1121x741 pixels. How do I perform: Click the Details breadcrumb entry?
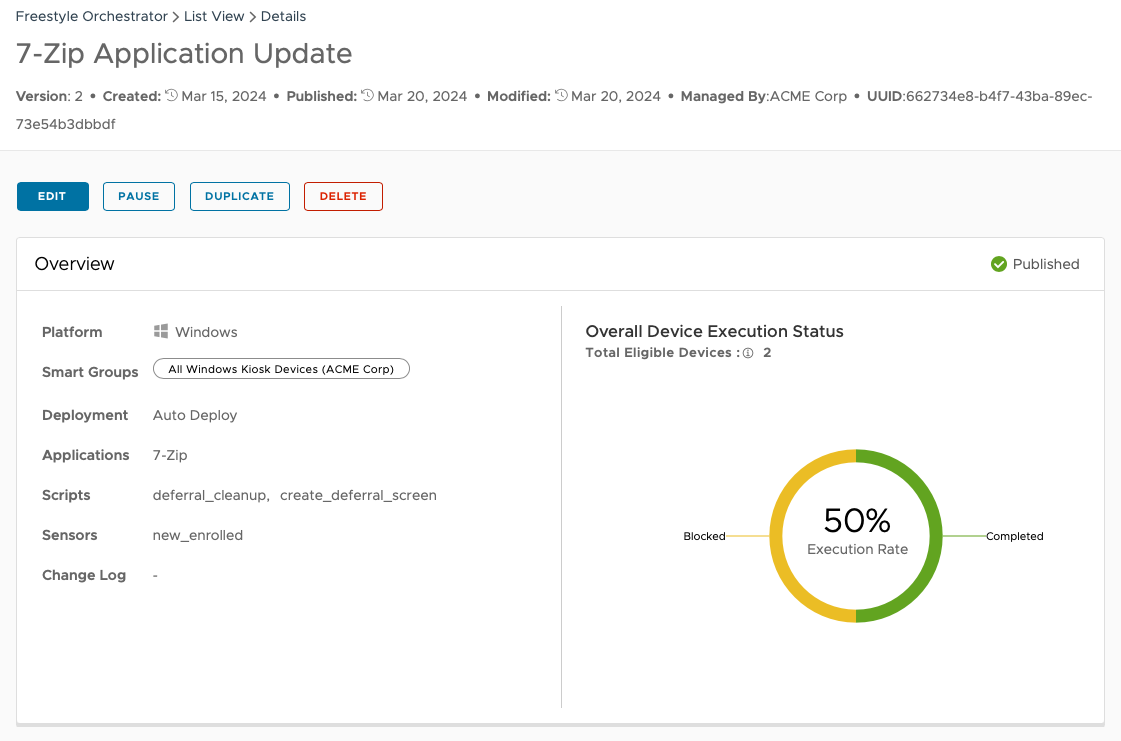283,16
